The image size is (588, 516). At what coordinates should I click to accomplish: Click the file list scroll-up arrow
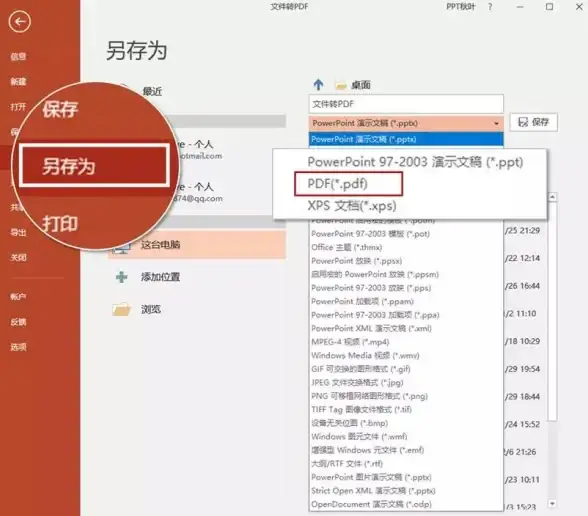pos(552,197)
